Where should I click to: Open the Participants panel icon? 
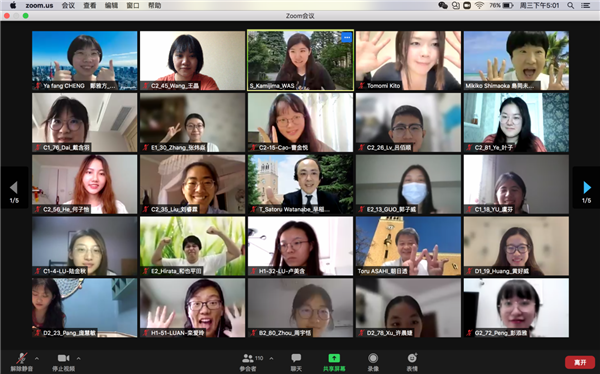point(248,358)
